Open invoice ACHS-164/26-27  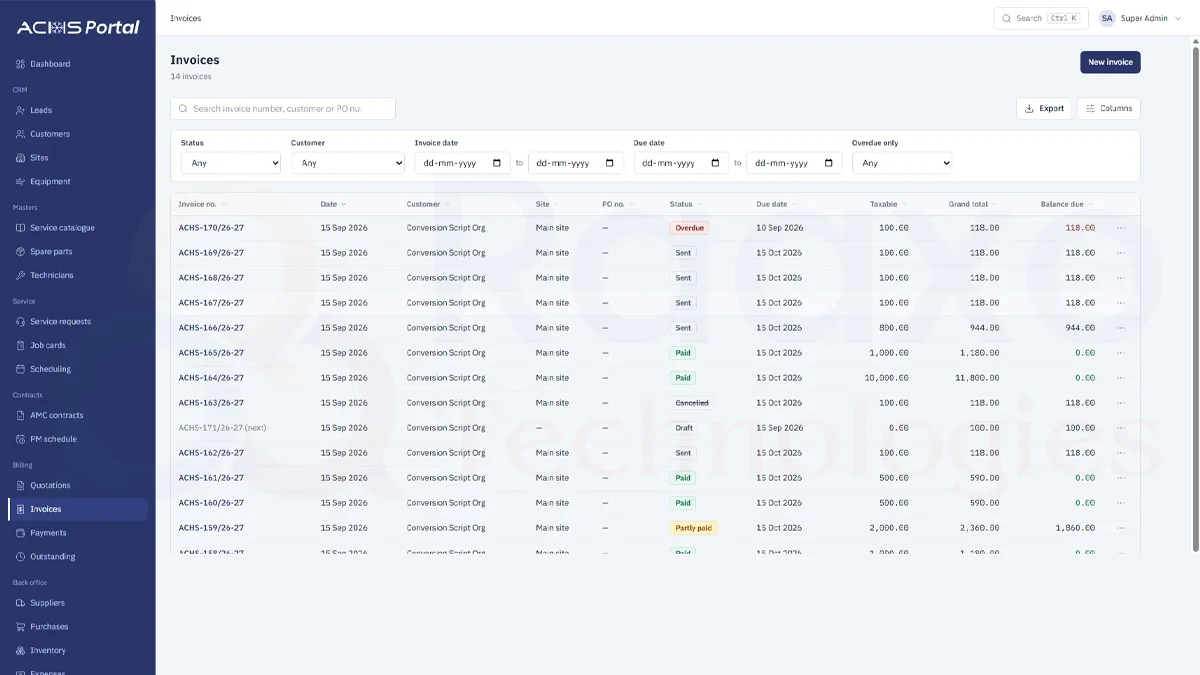pos(211,378)
